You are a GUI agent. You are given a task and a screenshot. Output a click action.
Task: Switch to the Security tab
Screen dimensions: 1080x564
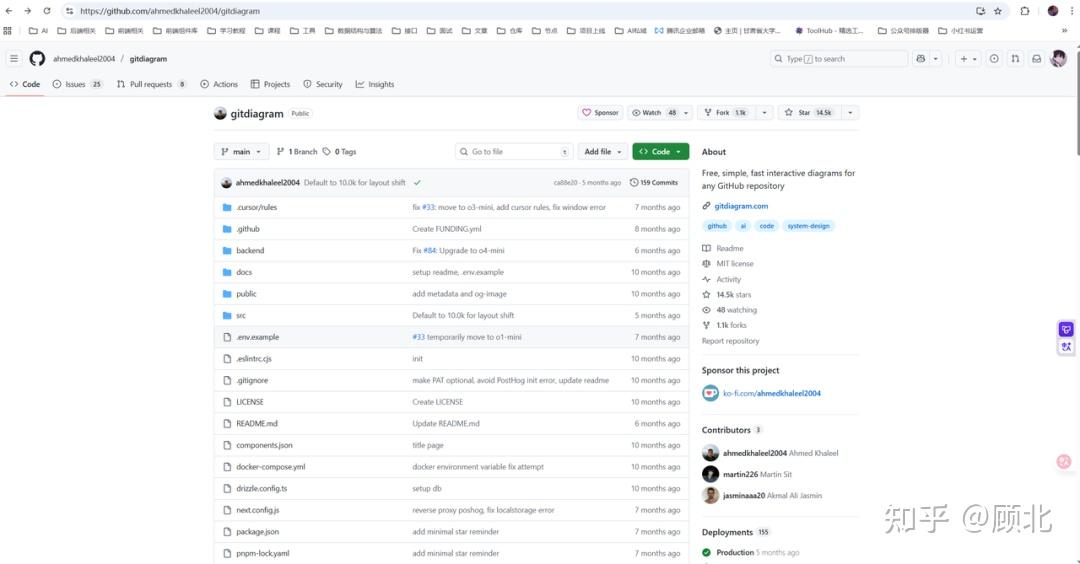pyautogui.click(x=322, y=84)
